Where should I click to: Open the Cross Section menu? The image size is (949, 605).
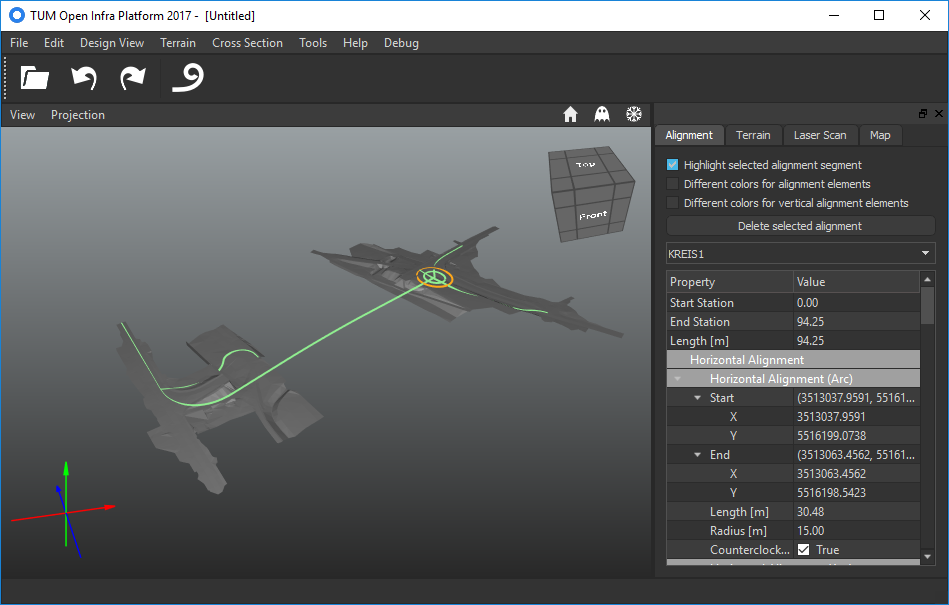248,43
